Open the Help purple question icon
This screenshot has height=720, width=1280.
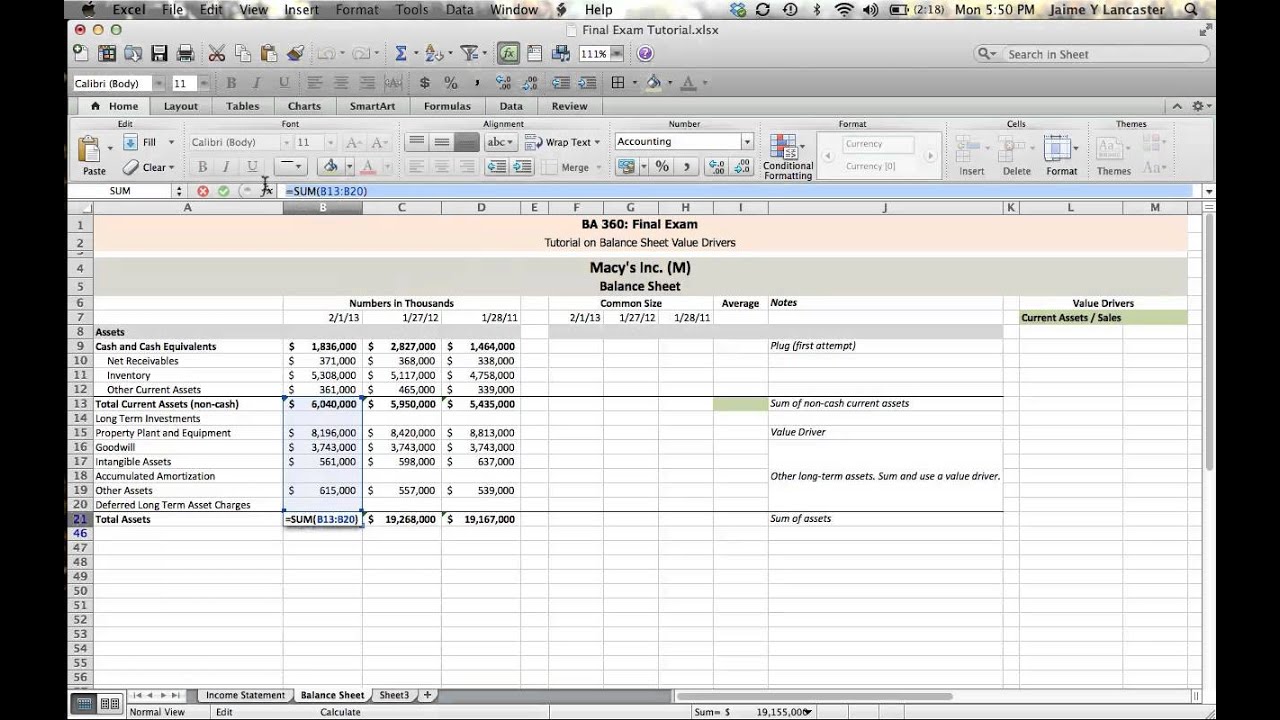pyautogui.click(x=645, y=54)
